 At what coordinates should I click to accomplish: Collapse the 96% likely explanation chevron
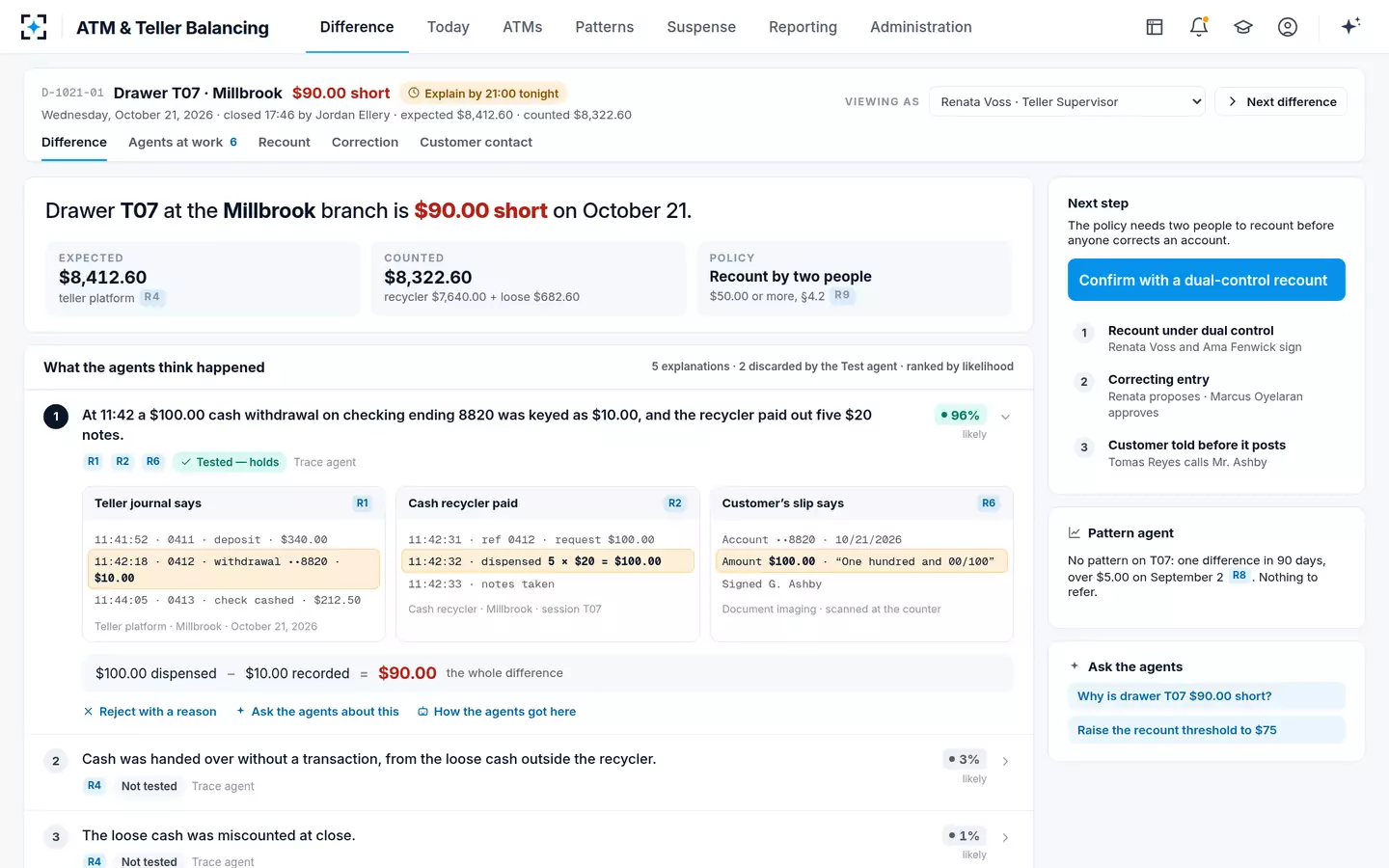tap(1005, 417)
